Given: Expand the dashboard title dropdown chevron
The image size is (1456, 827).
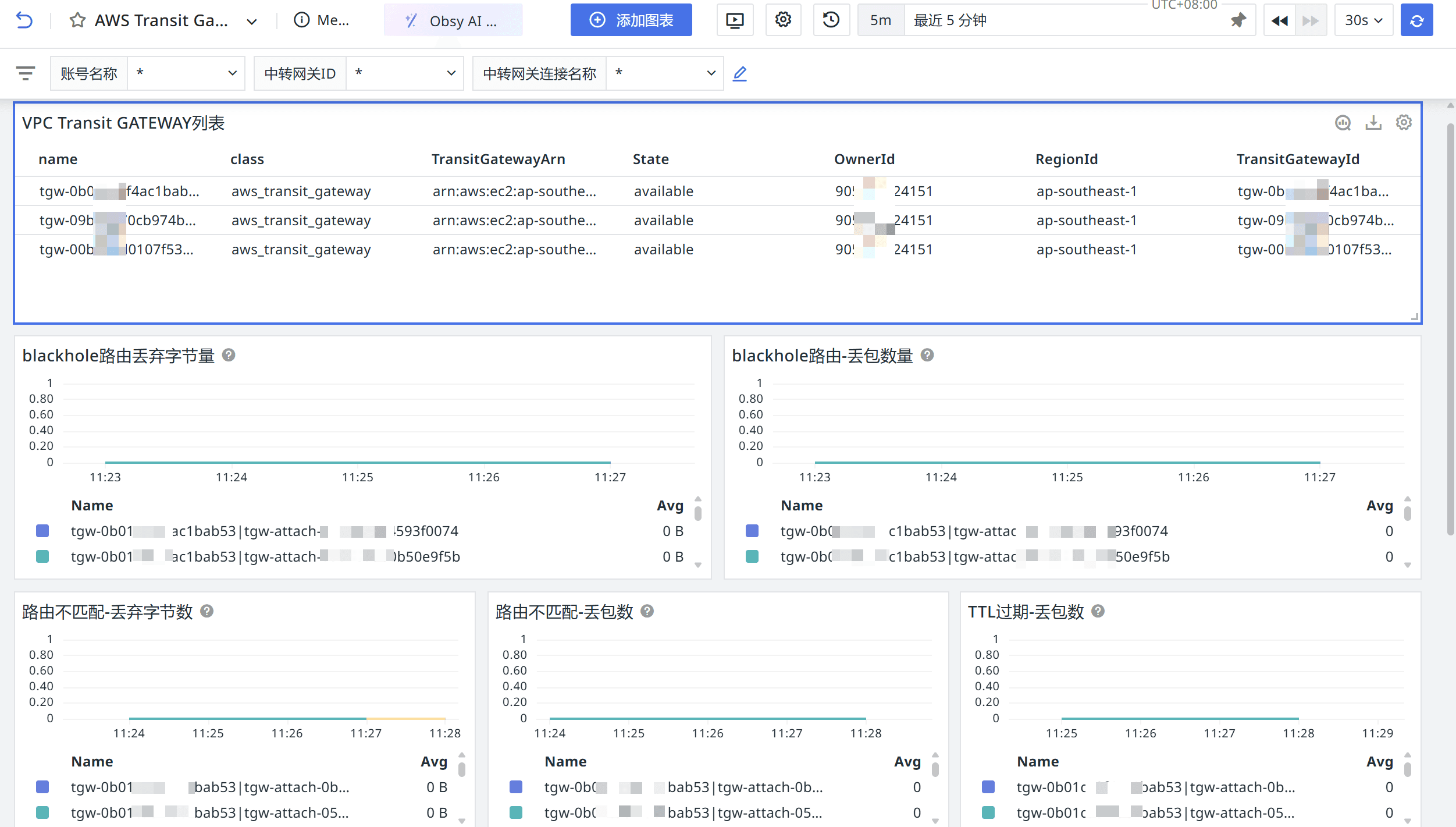Looking at the screenshot, I should pyautogui.click(x=252, y=22).
